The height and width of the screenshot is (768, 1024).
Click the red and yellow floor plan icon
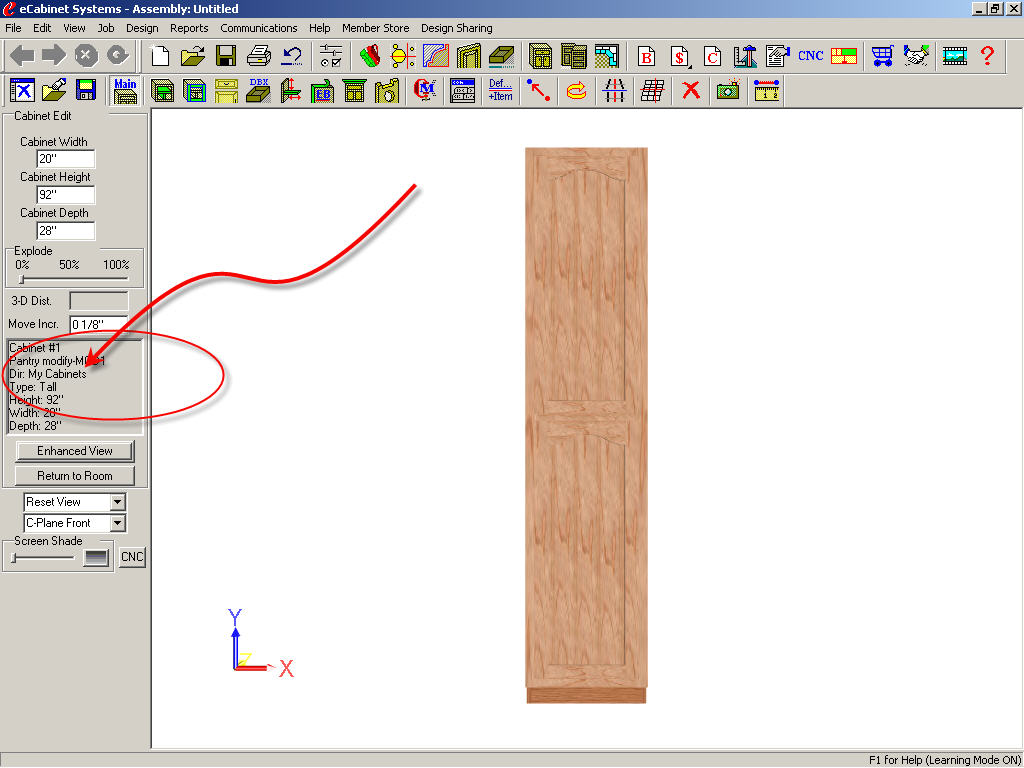point(844,56)
